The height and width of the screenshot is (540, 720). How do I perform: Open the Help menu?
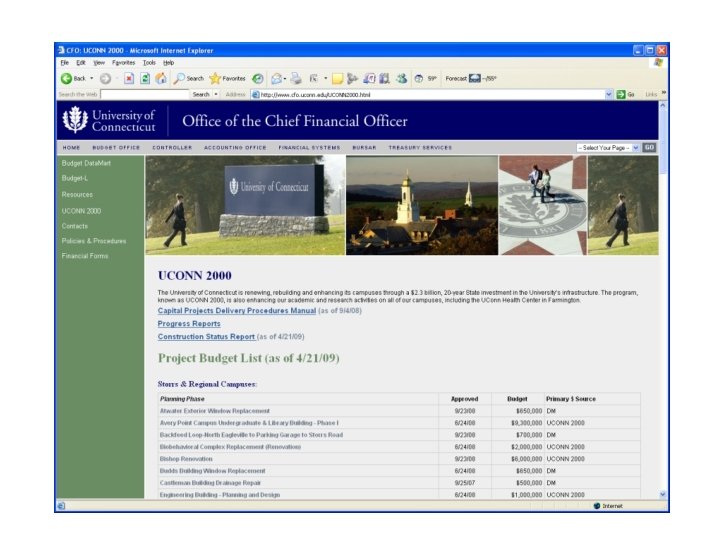pos(169,63)
